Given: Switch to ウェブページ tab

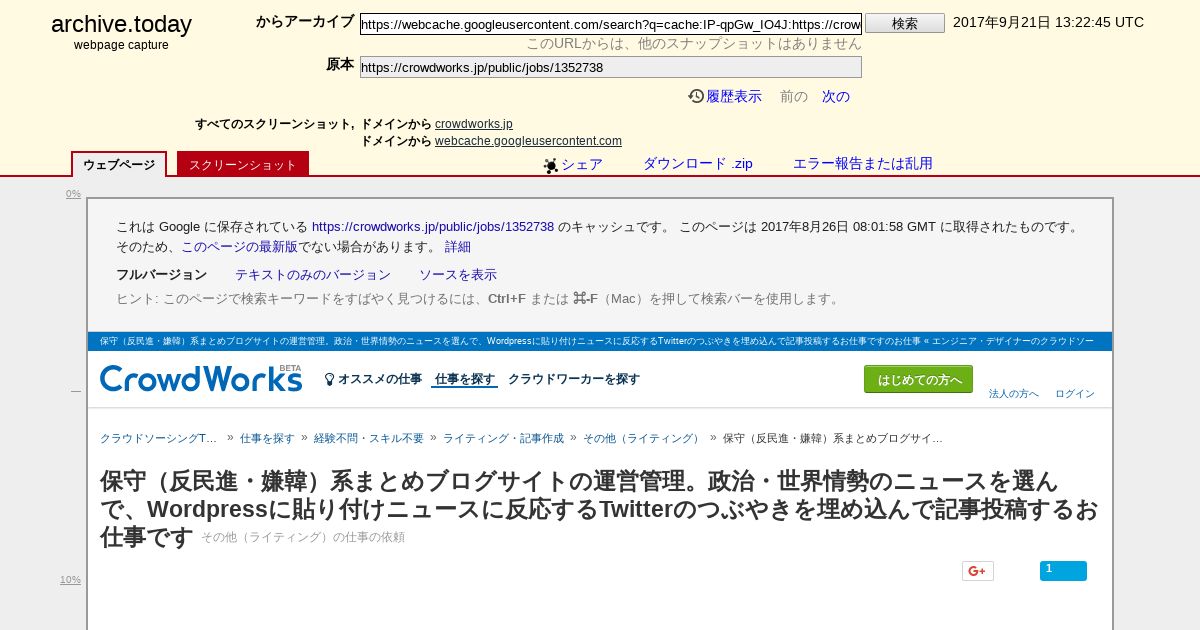Looking at the screenshot, I should pos(119,164).
